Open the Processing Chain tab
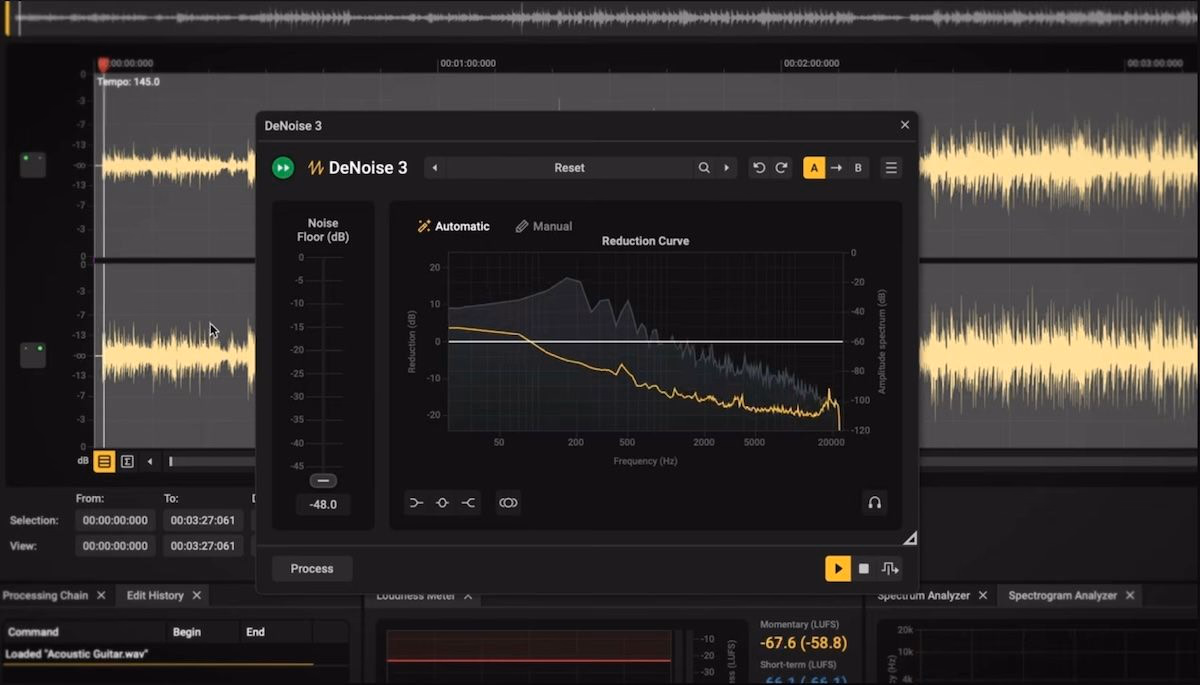The height and width of the screenshot is (685, 1200). coord(45,595)
